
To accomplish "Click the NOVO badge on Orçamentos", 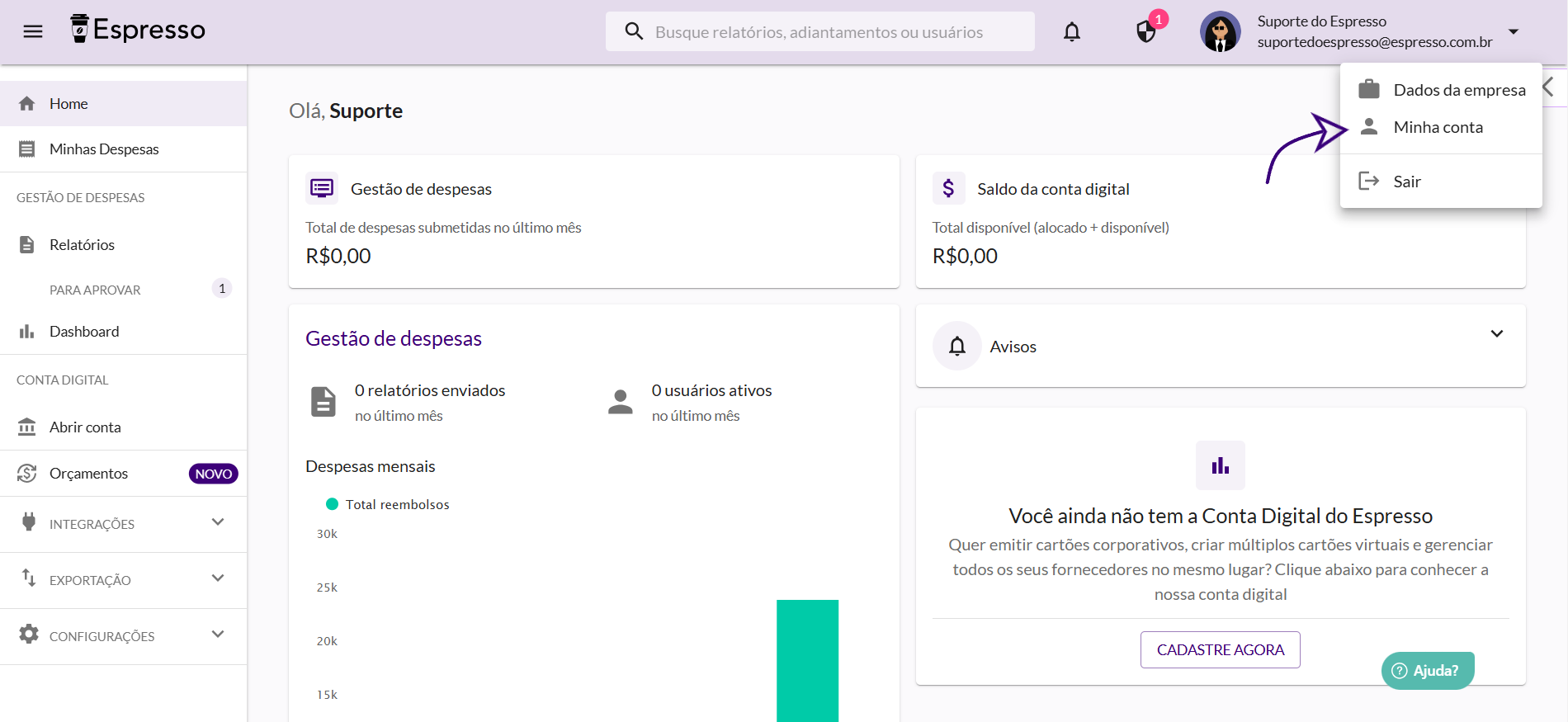I will tap(214, 474).
